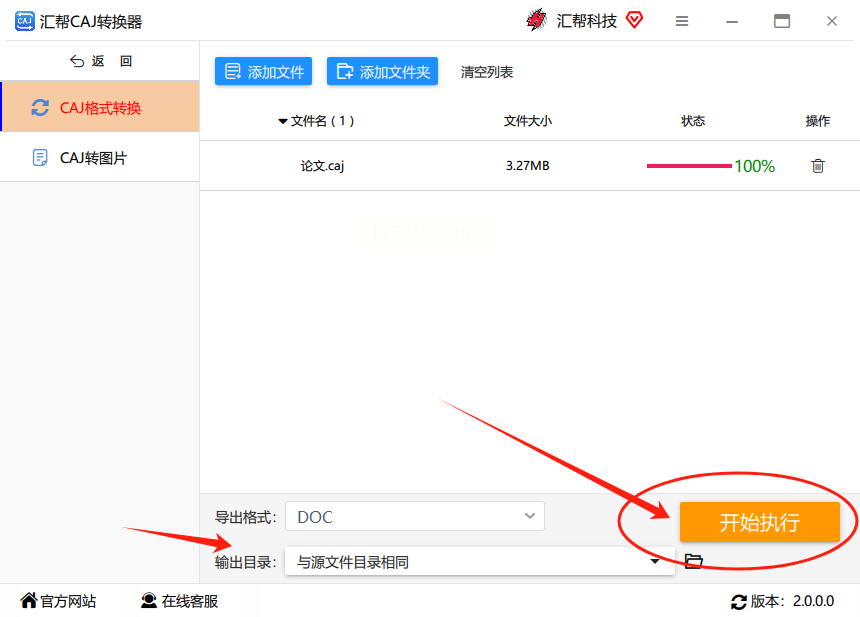860x617 pixels.
Task: Click the 版本 refresh icon
Action: coord(739,602)
